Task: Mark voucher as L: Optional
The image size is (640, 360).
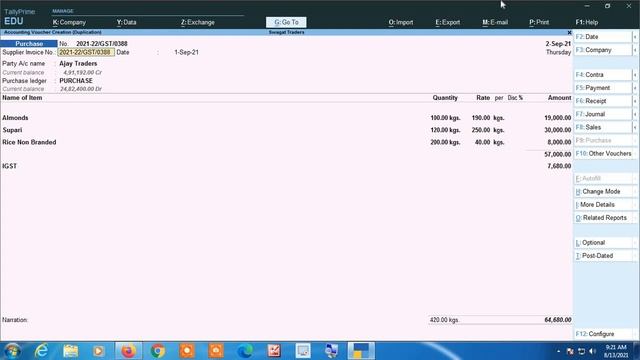Action: point(604,242)
